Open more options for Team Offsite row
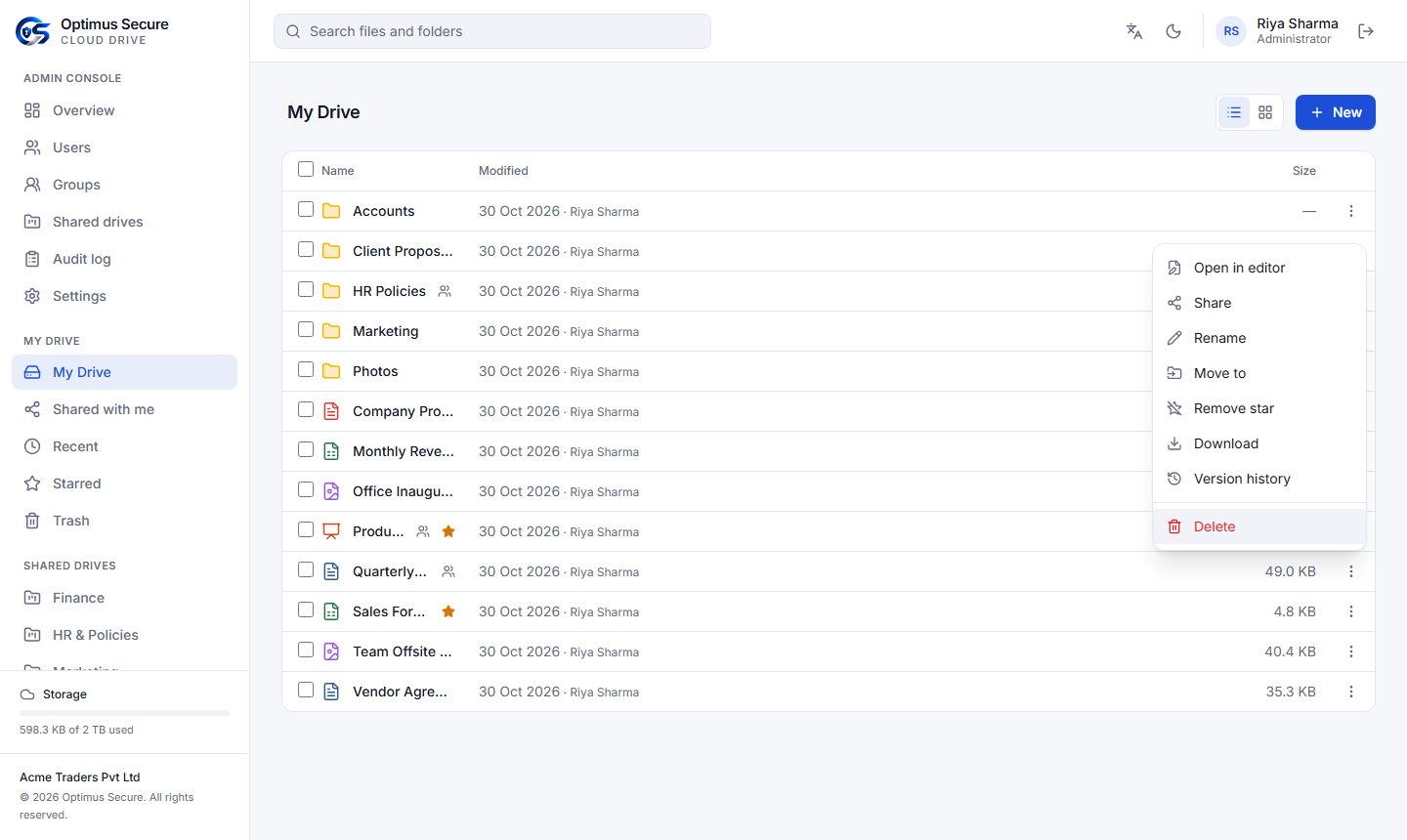The image size is (1407, 840). pyautogui.click(x=1351, y=651)
